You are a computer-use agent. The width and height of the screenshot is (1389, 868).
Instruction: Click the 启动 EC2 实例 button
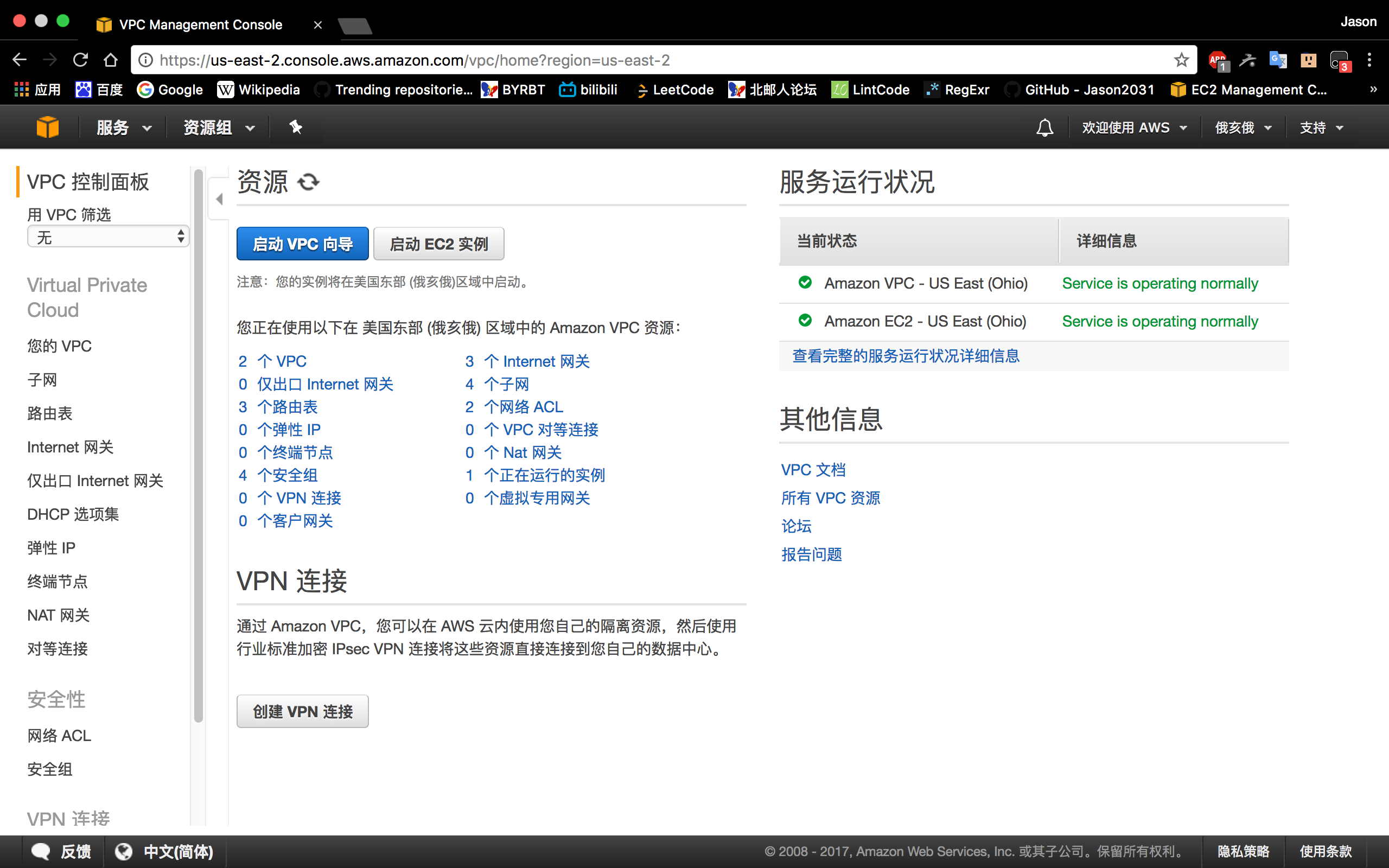point(438,244)
